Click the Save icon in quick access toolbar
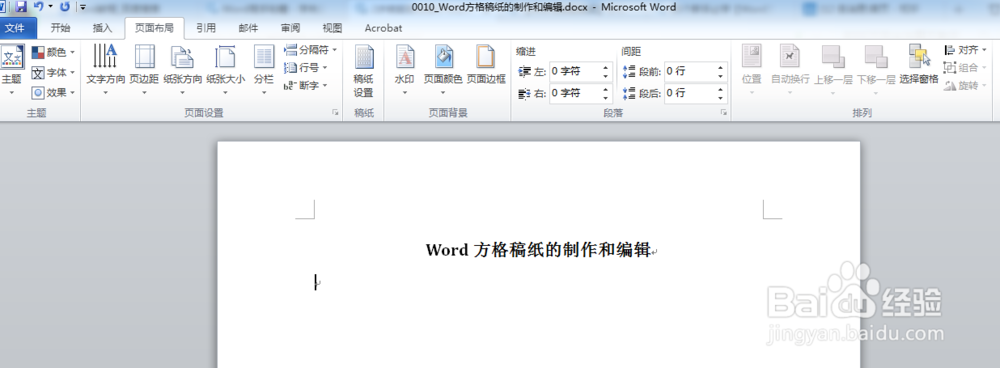This screenshot has width=1000, height=368. pyautogui.click(x=20, y=7)
